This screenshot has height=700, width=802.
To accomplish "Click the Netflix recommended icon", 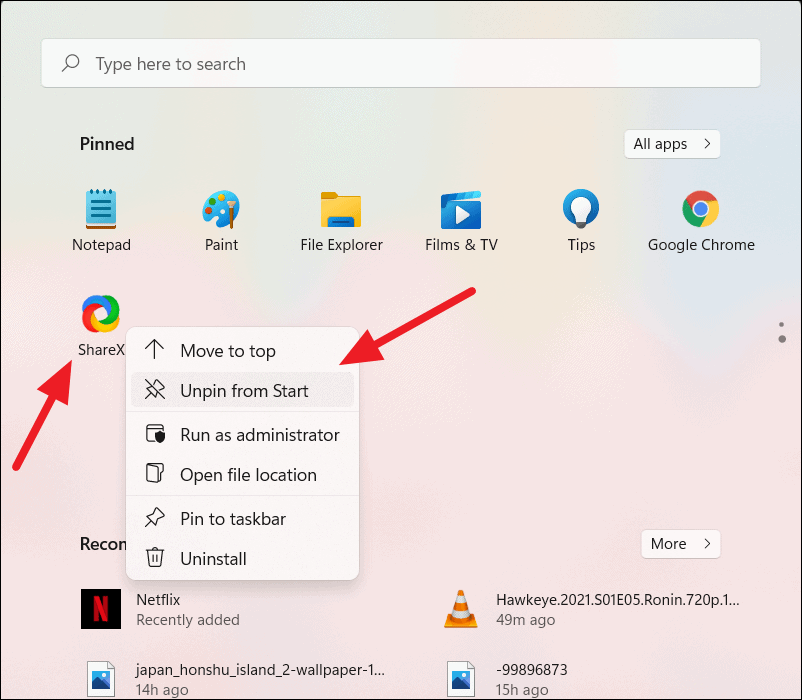I will click(x=101, y=608).
